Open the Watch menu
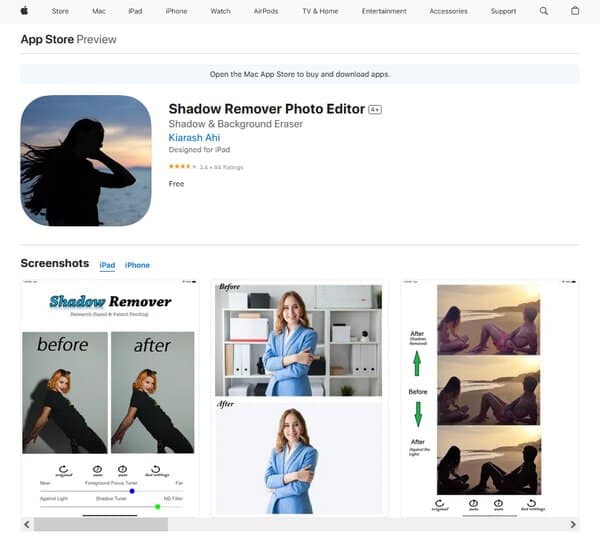Image resolution: width=600 pixels, height=538 pixels. point(220,11)
